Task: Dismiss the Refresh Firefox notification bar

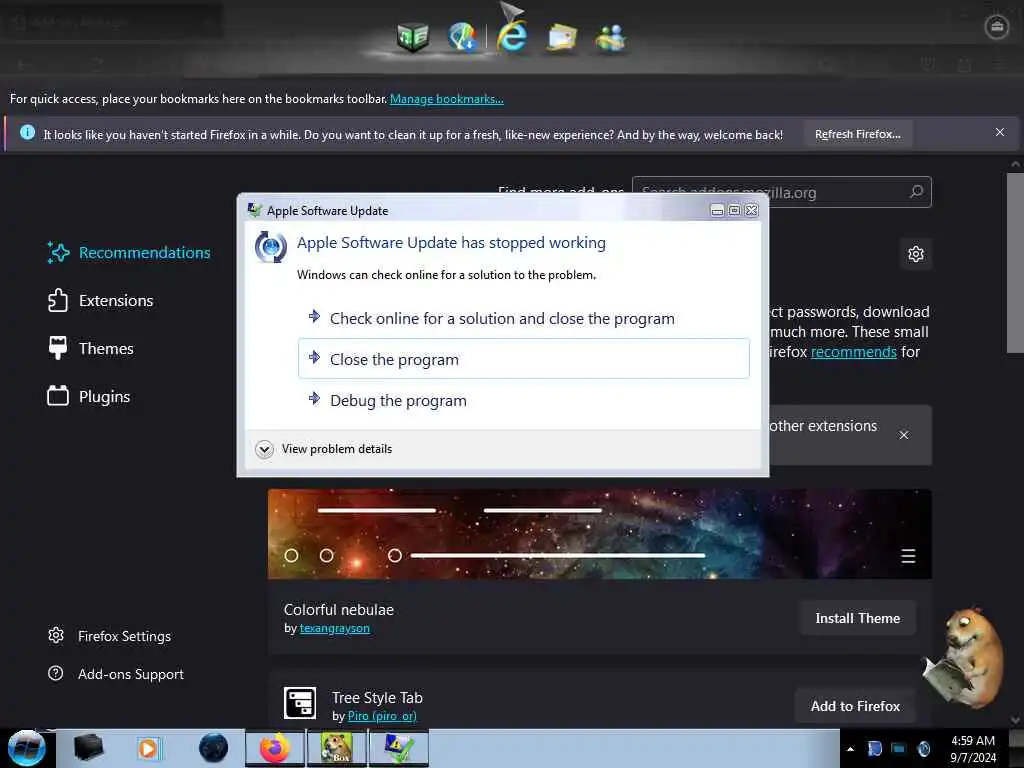Action: (1000, 133)
